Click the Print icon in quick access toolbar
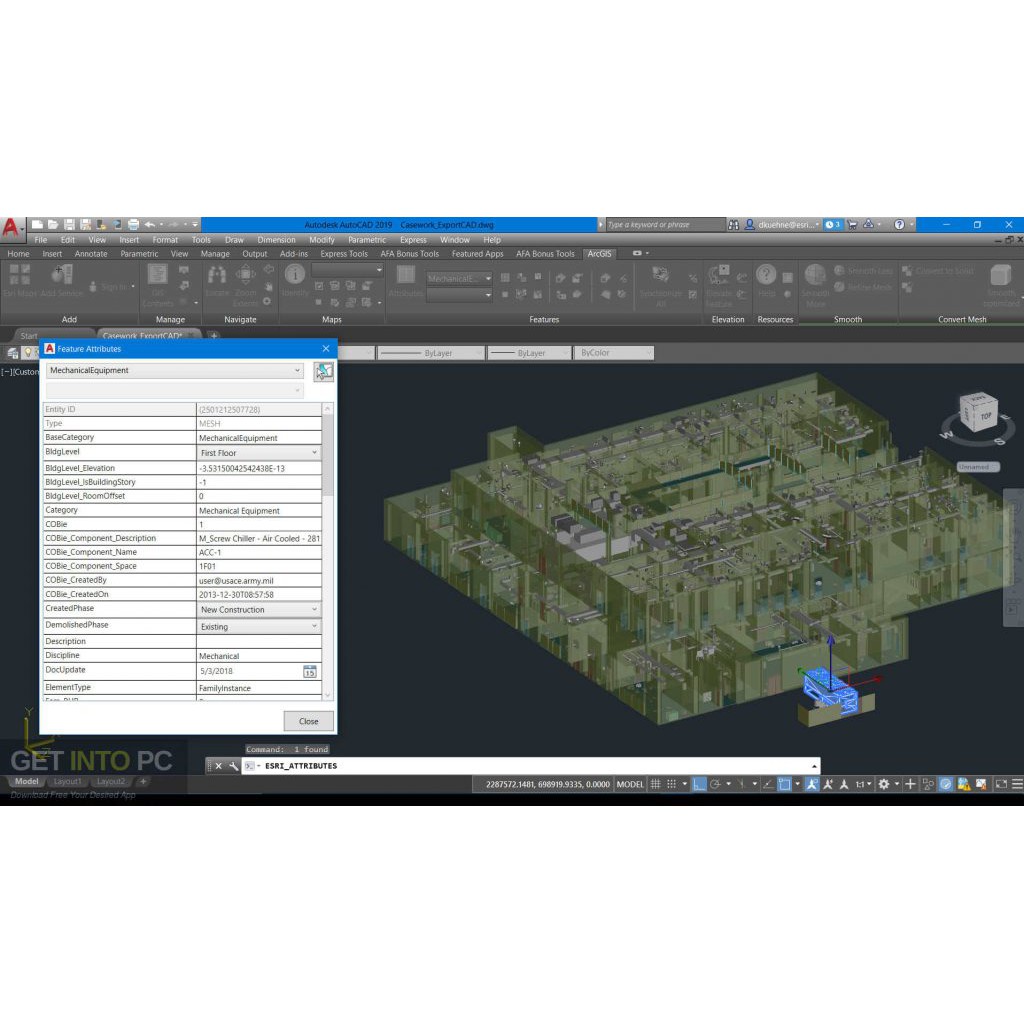The width and height of the screenshot is (1024, 1024). pos(132,225)
